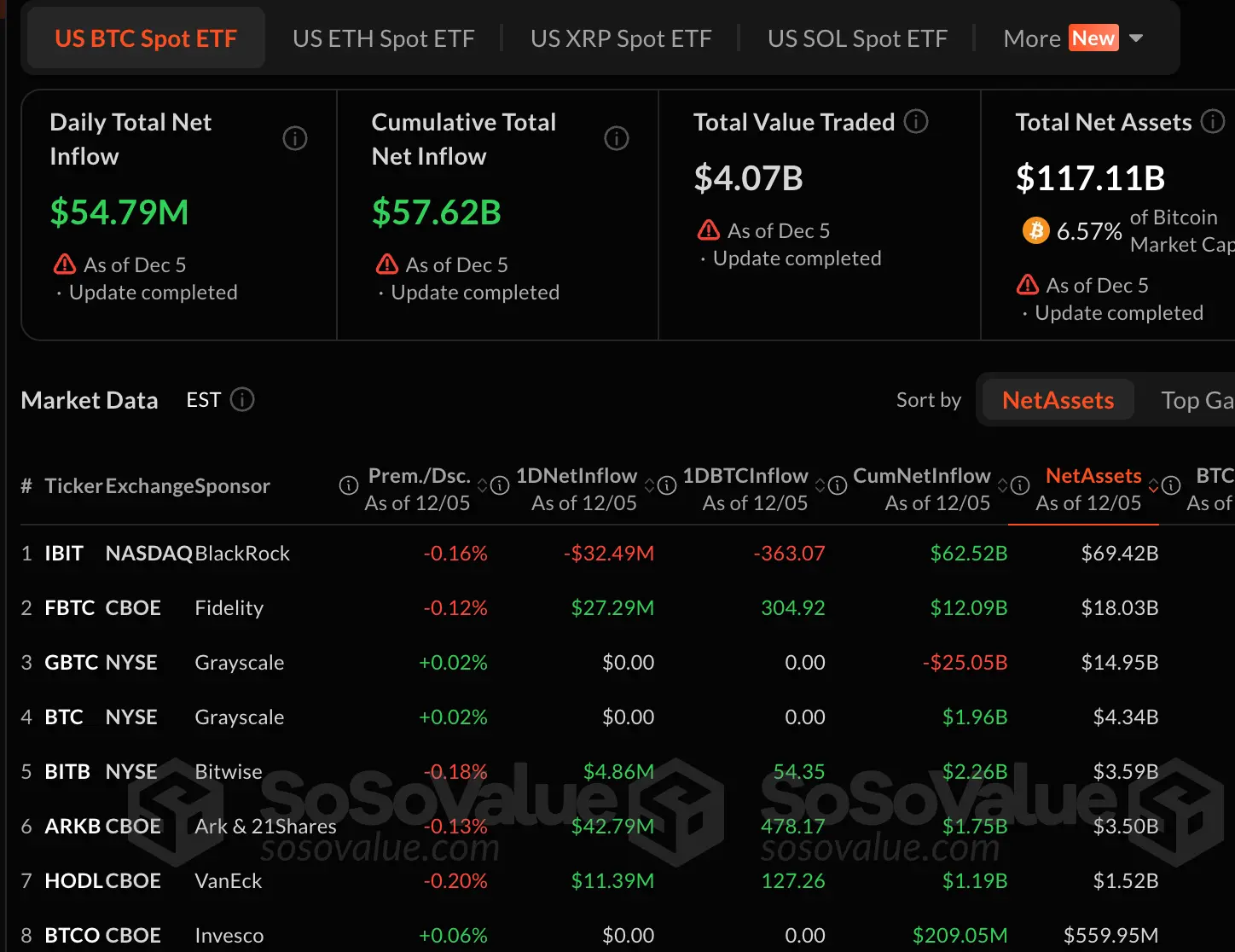
Task: Click the NetAssets column header label
Action: click(1093, 475)
